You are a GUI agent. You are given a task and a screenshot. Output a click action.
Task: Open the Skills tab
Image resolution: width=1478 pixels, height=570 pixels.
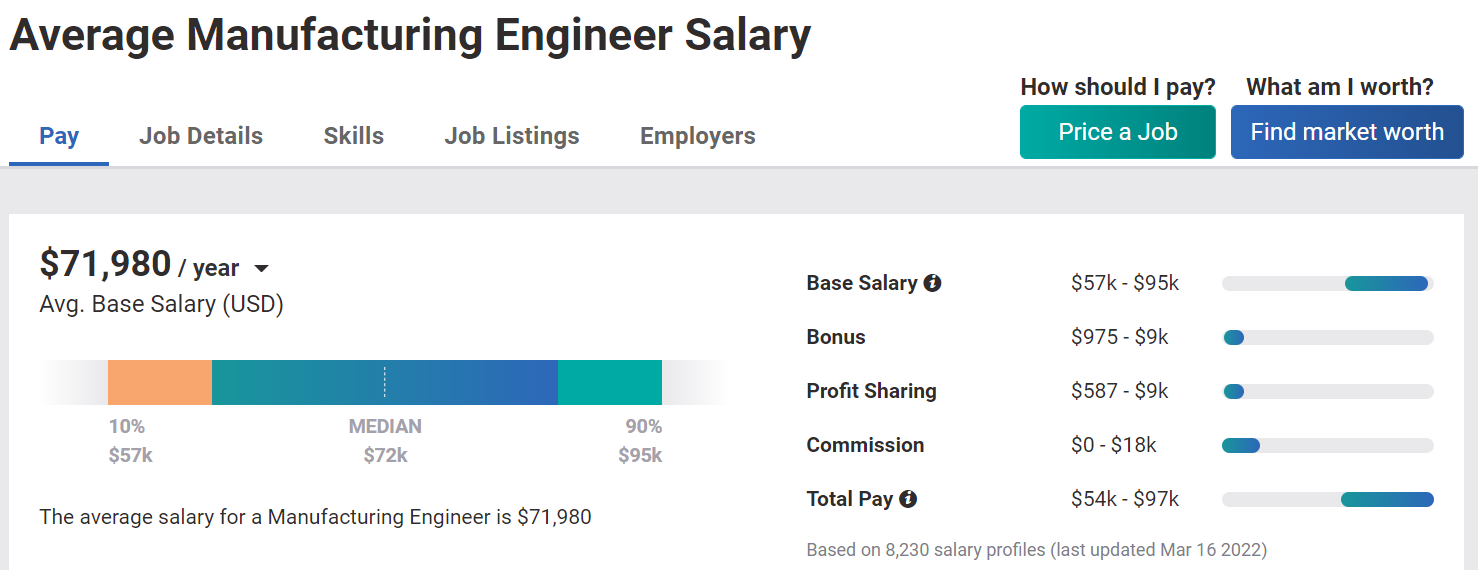pos(354,136)
